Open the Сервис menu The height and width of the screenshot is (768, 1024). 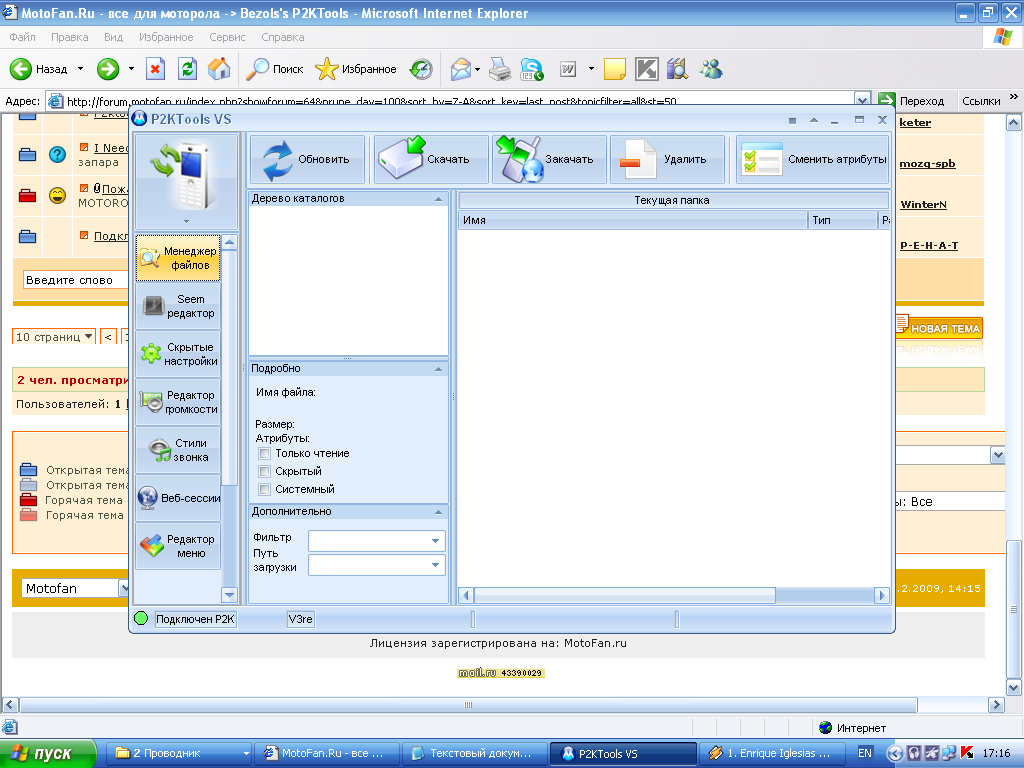tap(227, 37)
